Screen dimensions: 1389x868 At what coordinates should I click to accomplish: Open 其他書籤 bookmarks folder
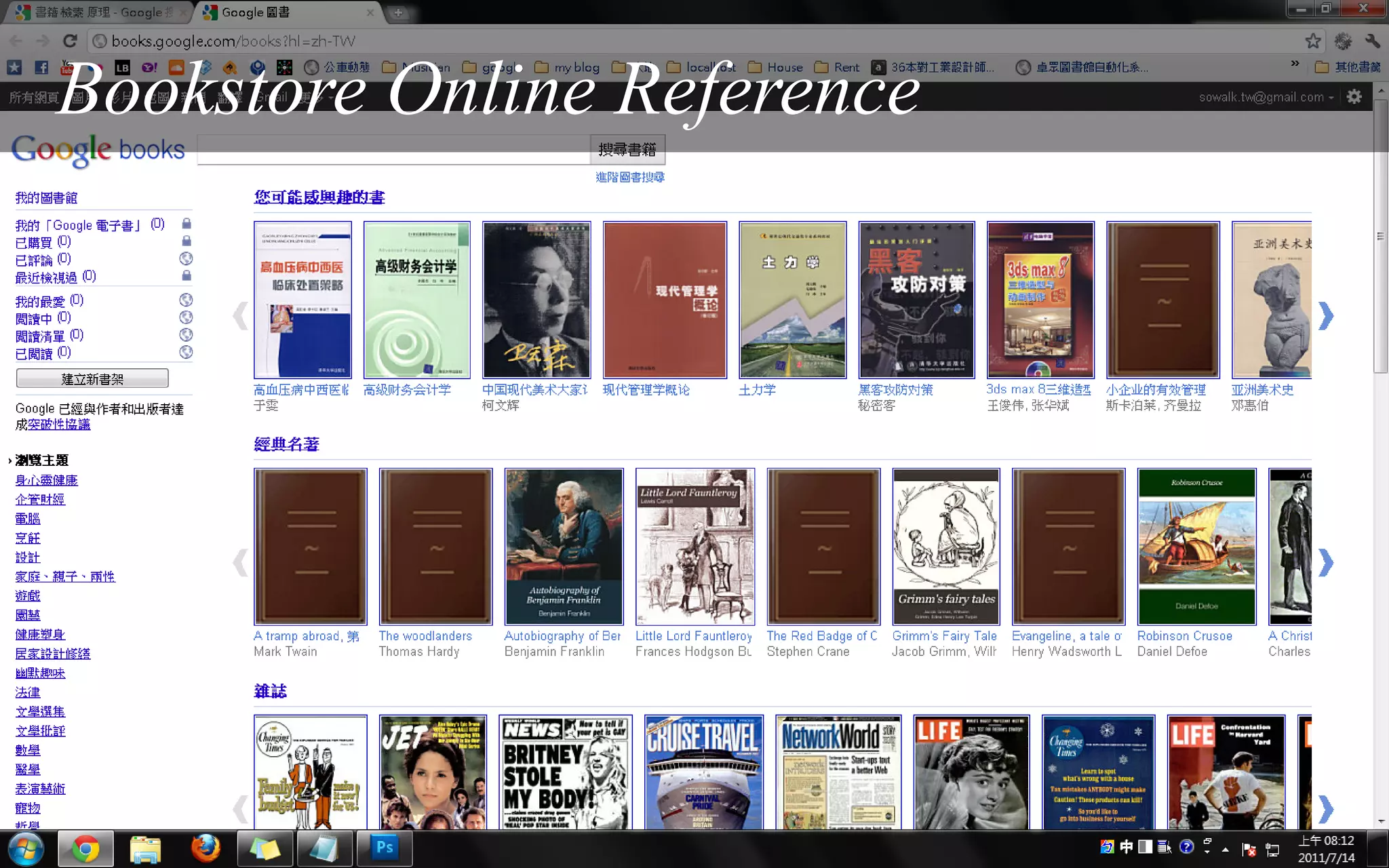click(1348, 67)
